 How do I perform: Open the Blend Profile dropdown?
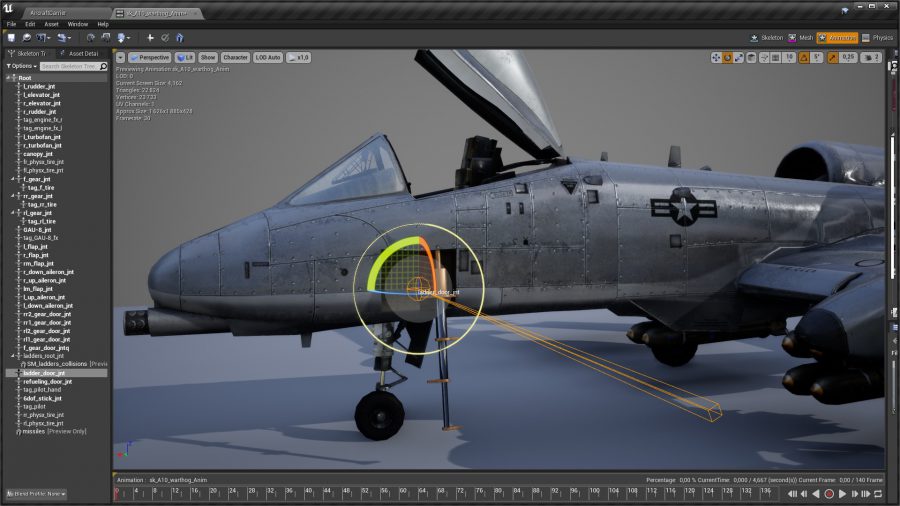click(x=36, y=493)
